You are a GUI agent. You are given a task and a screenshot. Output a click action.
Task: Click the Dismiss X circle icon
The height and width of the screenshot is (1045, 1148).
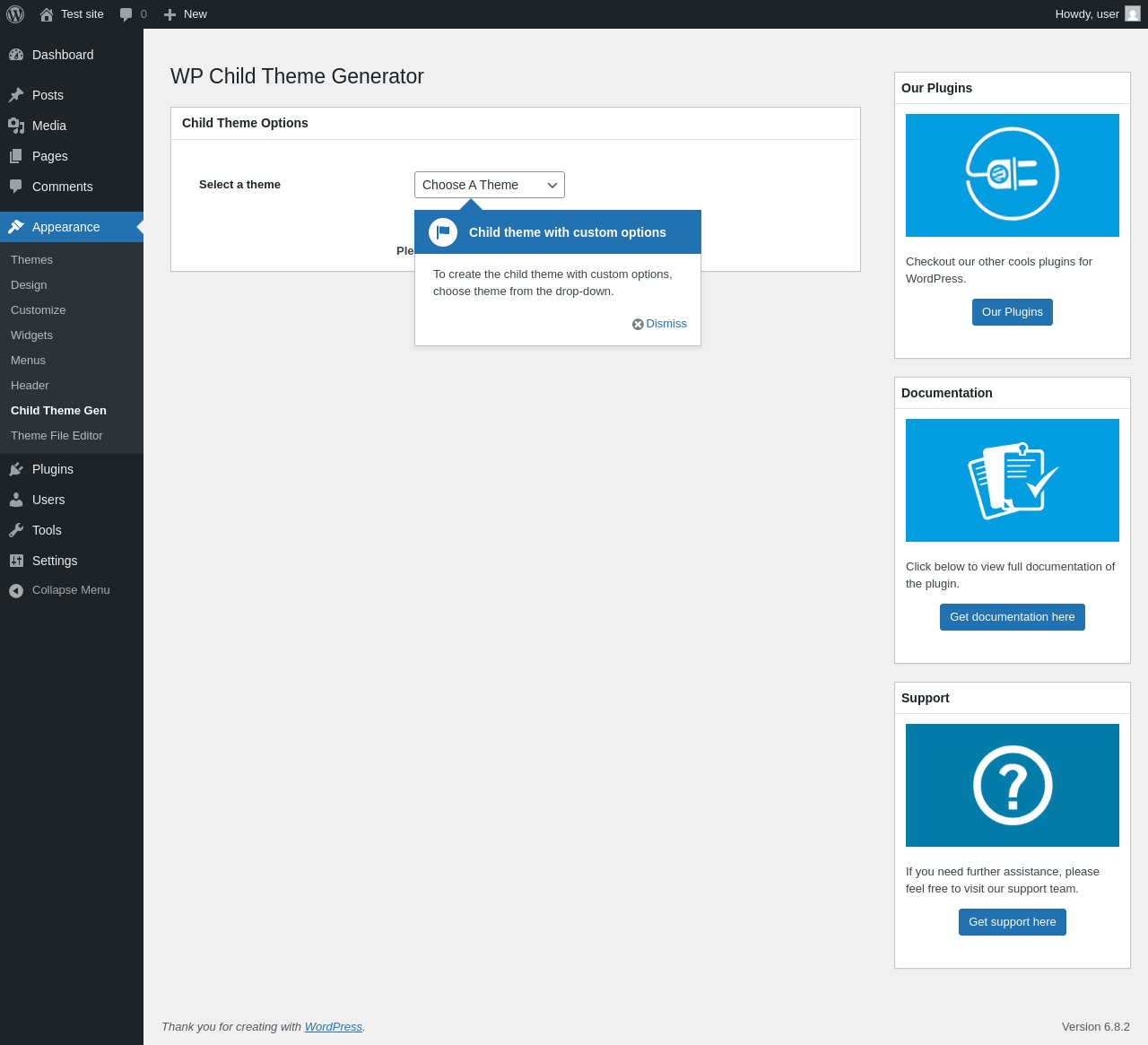click(x=638, y=324)
